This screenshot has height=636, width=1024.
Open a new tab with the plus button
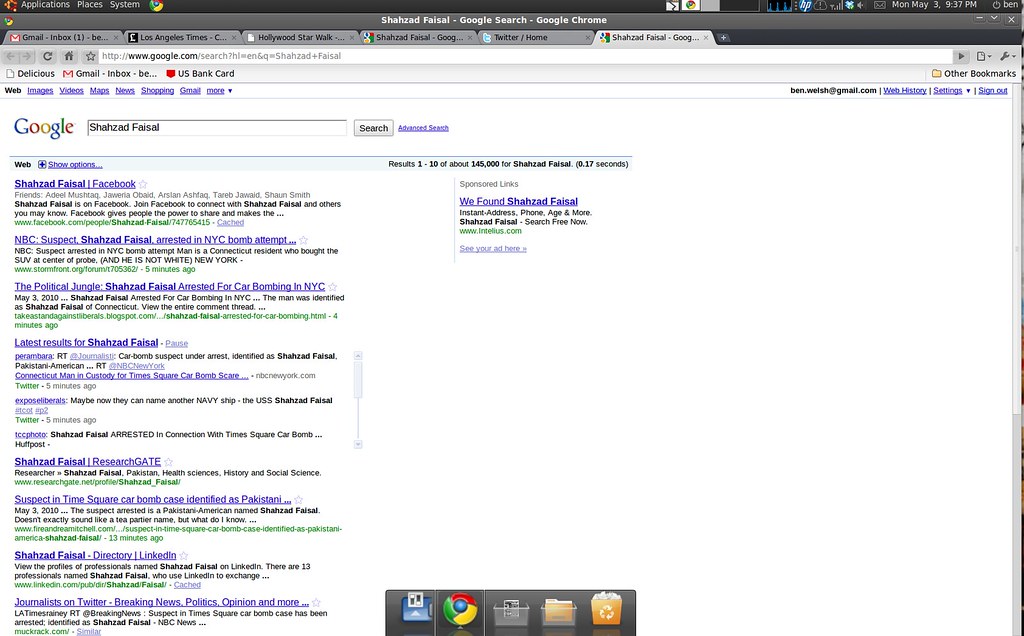[723, 38]
